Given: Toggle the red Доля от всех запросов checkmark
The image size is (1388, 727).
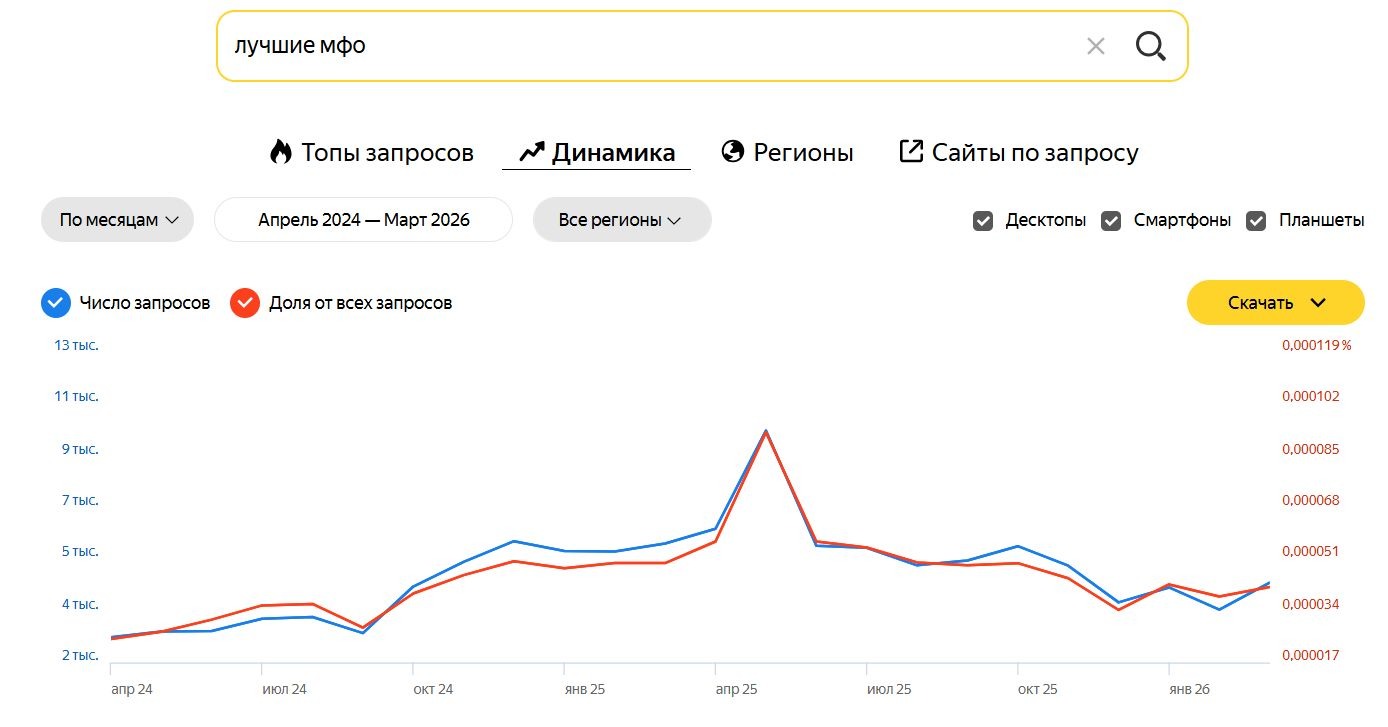Looking at the screenshot, I should (245, 303).
